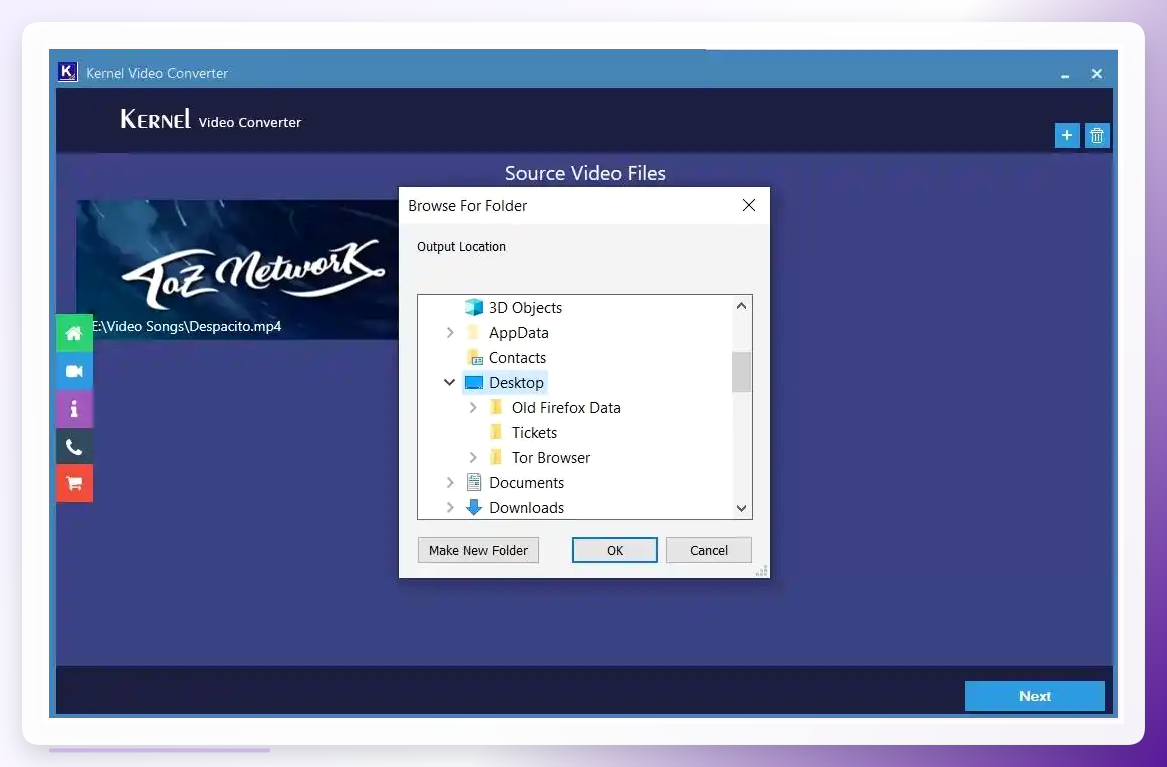Click the Make New Folder button

point(478,550)
